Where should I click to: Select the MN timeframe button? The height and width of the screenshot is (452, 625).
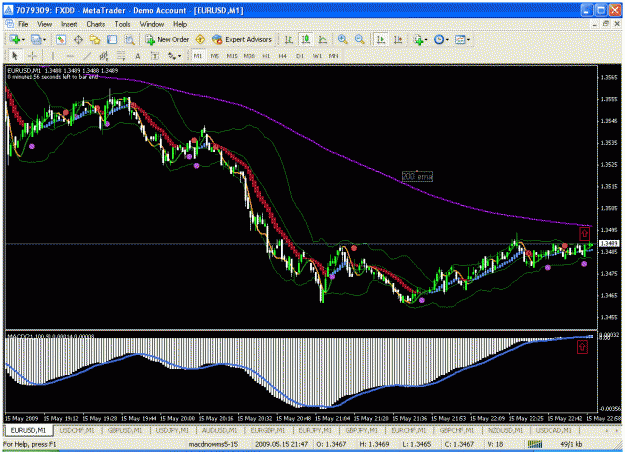coord(334,56)
